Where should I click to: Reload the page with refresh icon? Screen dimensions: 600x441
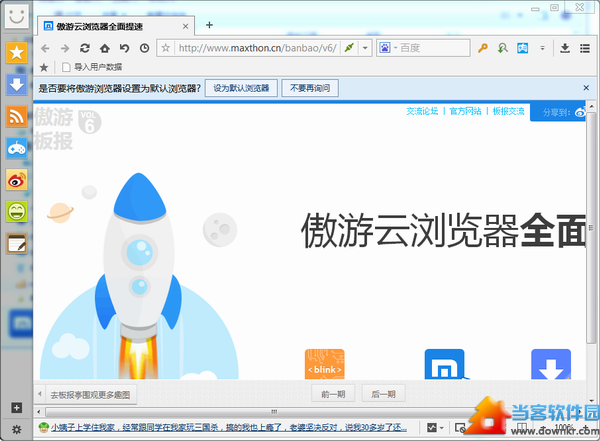85,48
